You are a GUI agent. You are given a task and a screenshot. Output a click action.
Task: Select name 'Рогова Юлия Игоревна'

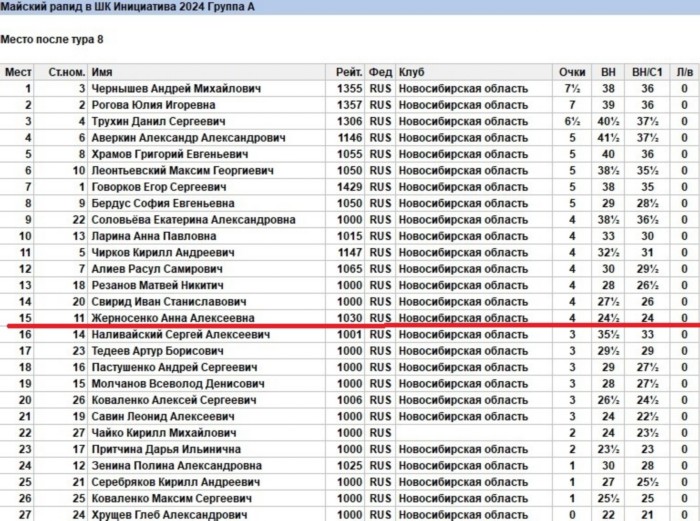(153, 105)
